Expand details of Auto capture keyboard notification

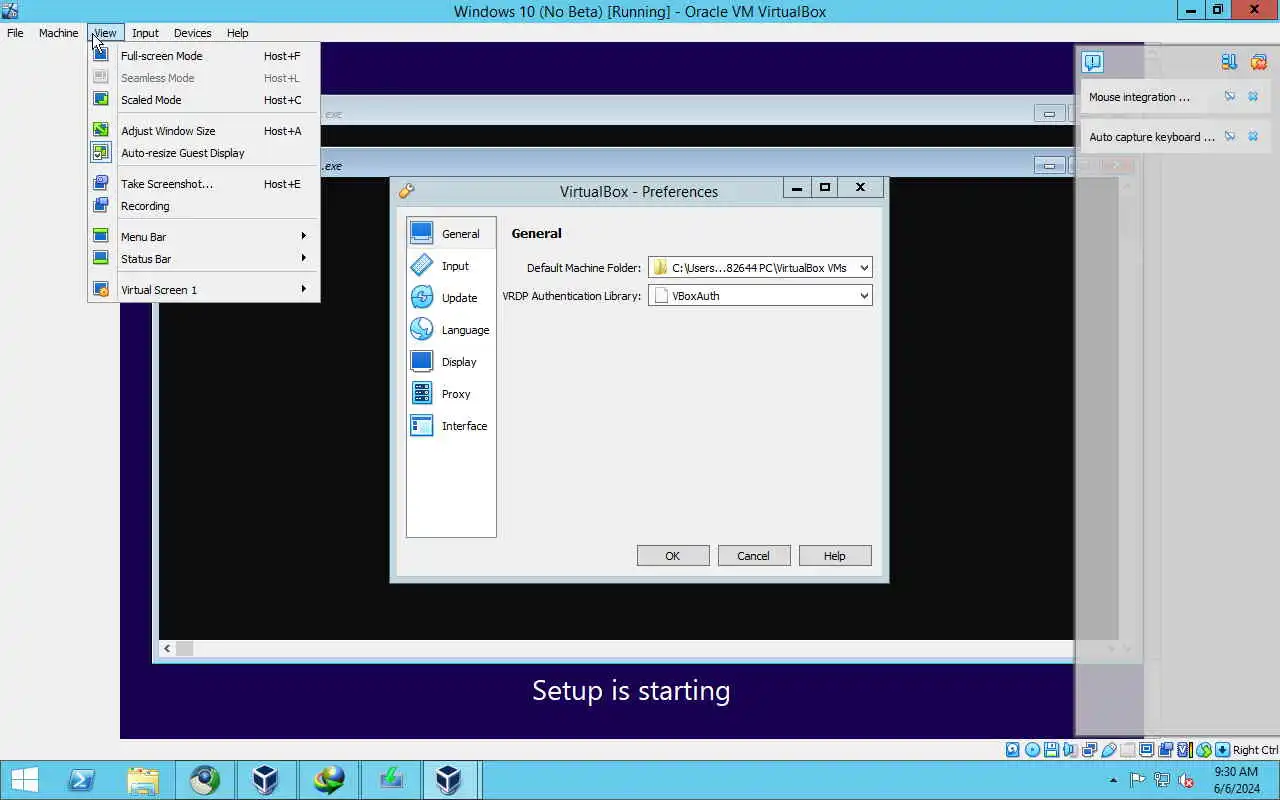click(x=1230, y=137)
